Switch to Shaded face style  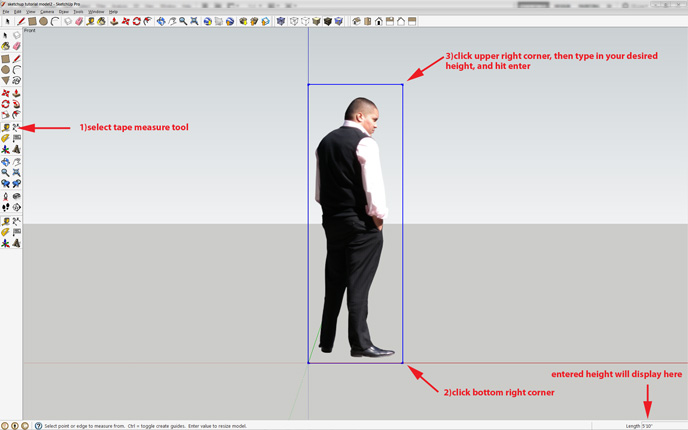(x=316, y=21)
